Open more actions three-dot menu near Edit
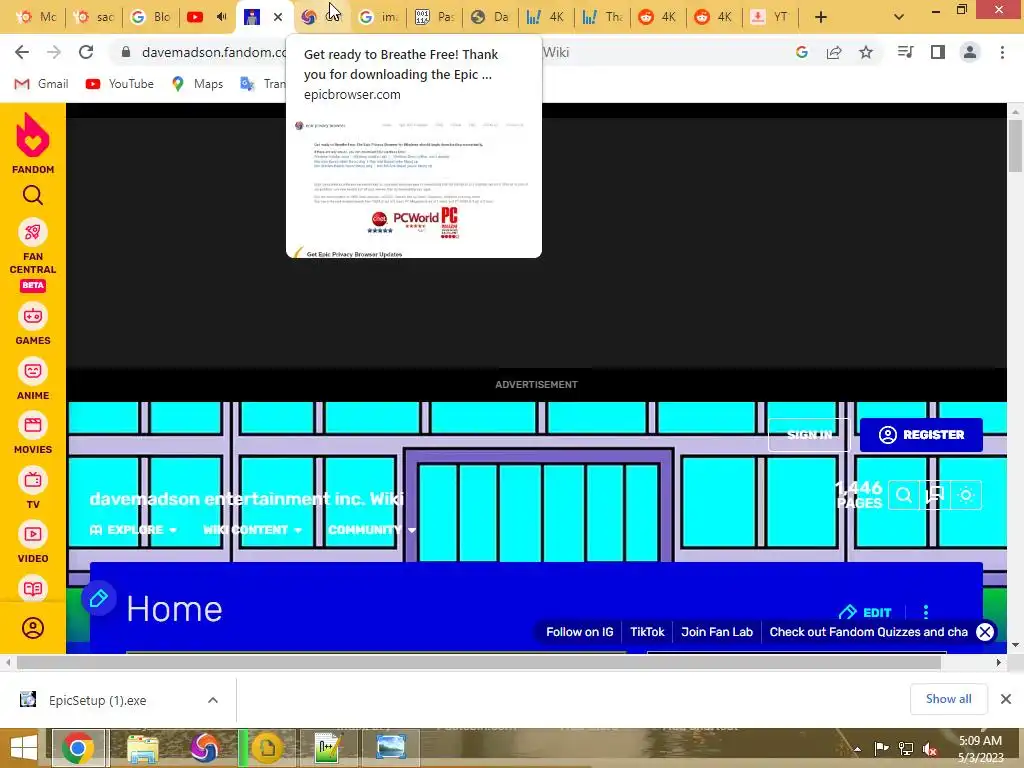 click(x=925, y=612)
